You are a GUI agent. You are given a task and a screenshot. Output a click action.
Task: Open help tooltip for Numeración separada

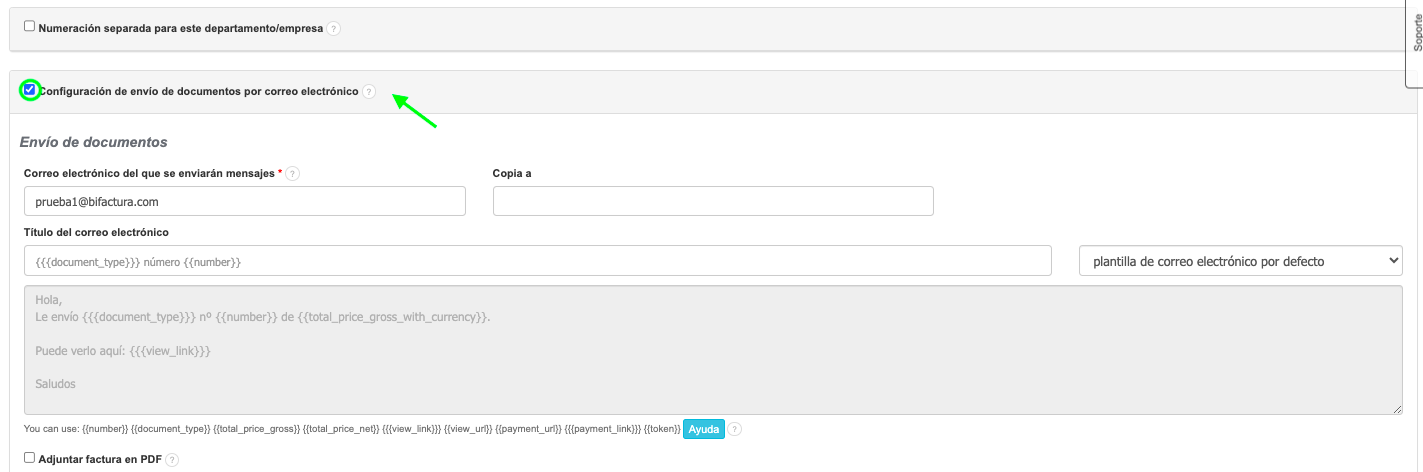click(x=334, y=29)
